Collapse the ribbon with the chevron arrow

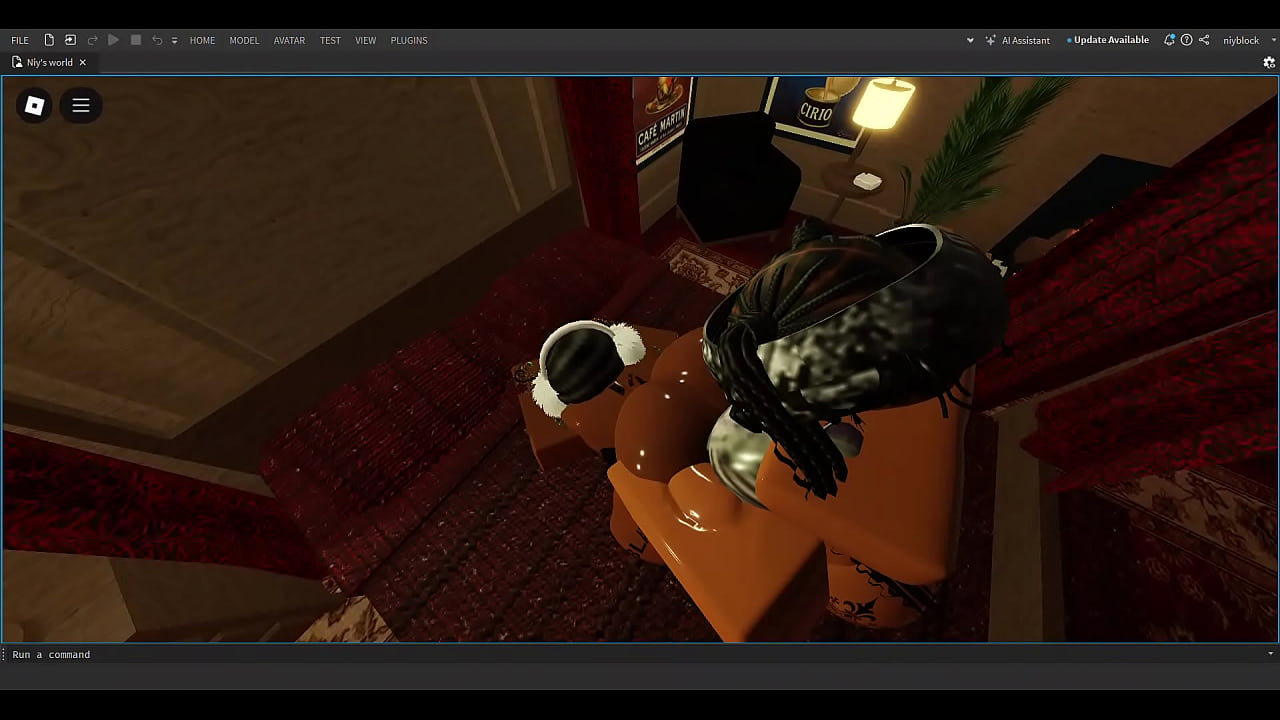(x=970, y=41)
